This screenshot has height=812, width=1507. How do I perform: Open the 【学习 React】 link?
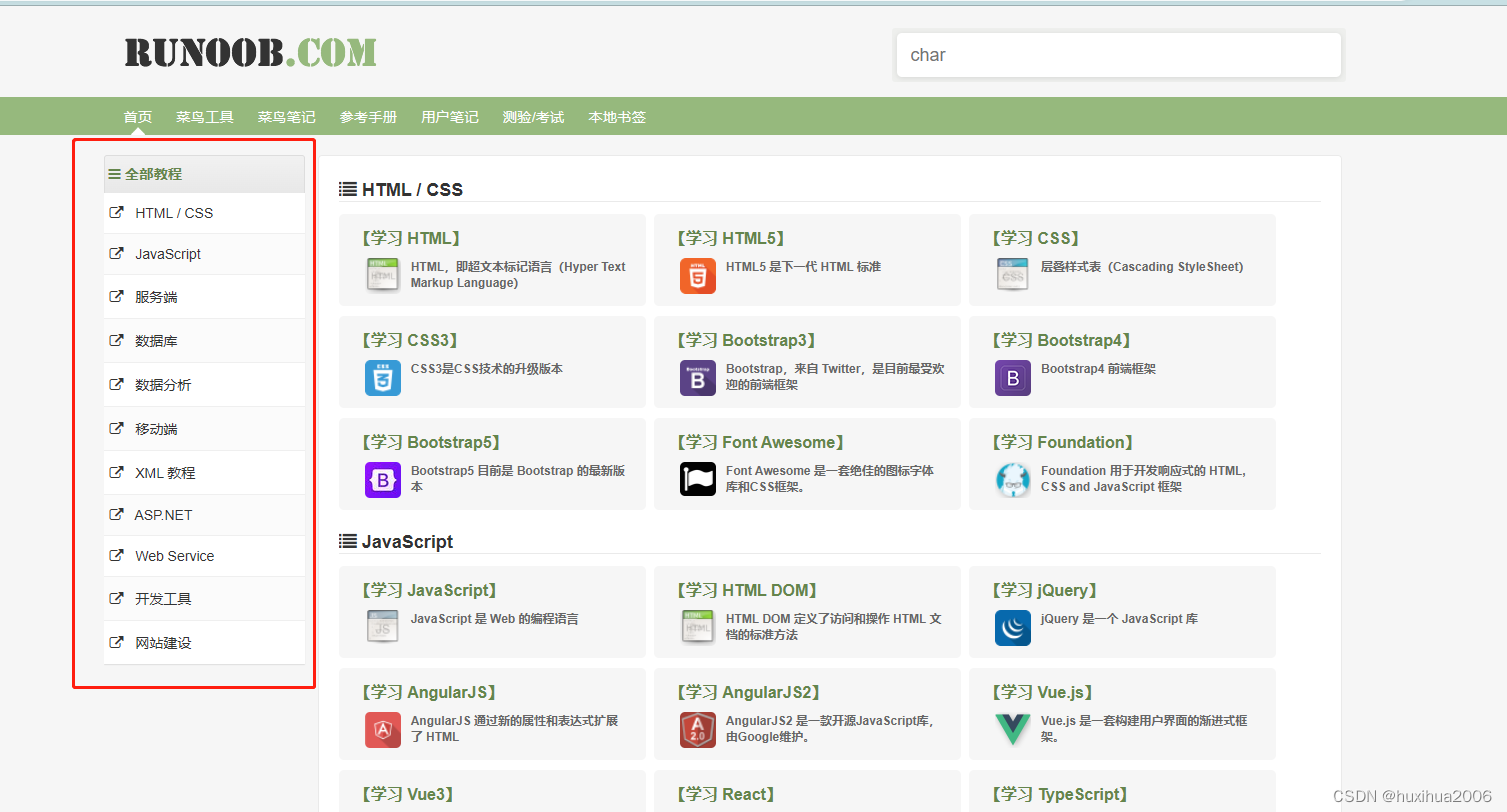[728, 794]
